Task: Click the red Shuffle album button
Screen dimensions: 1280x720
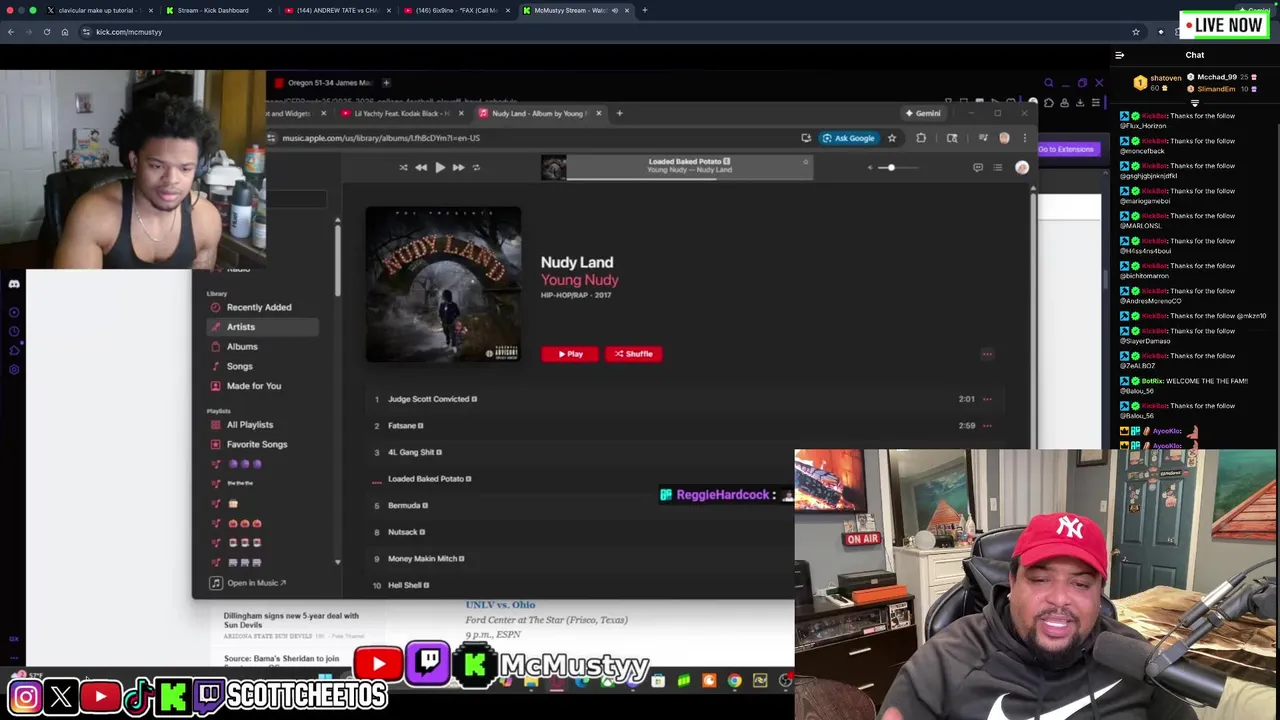Action: point(633,353)
